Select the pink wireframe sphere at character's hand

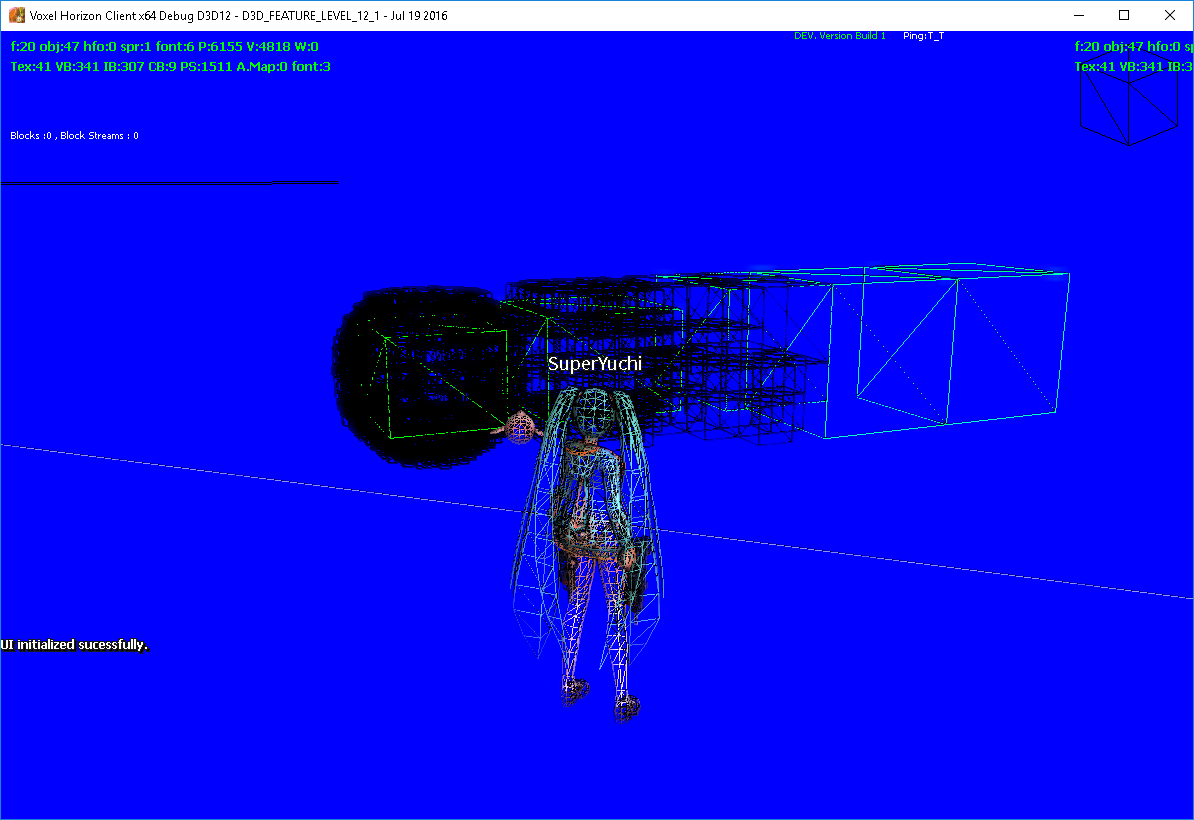coord(521,428)
